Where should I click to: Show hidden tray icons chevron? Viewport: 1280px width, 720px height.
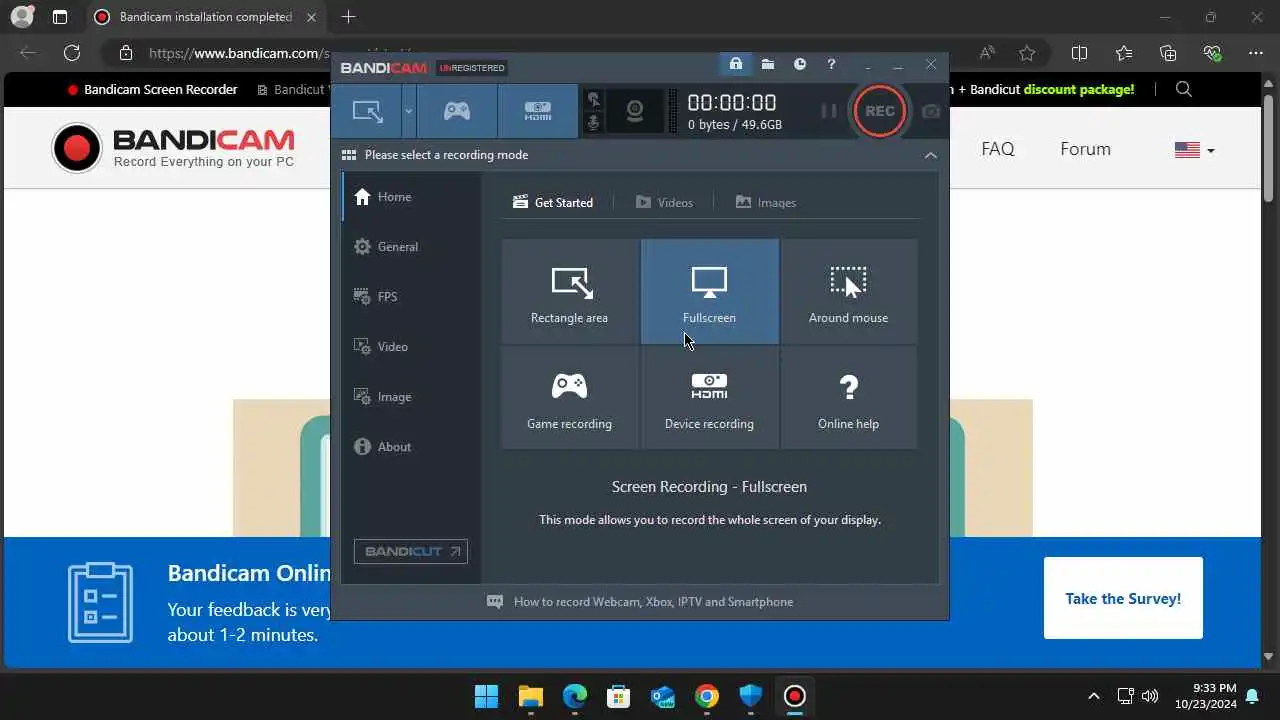(x=1093, y=696)
